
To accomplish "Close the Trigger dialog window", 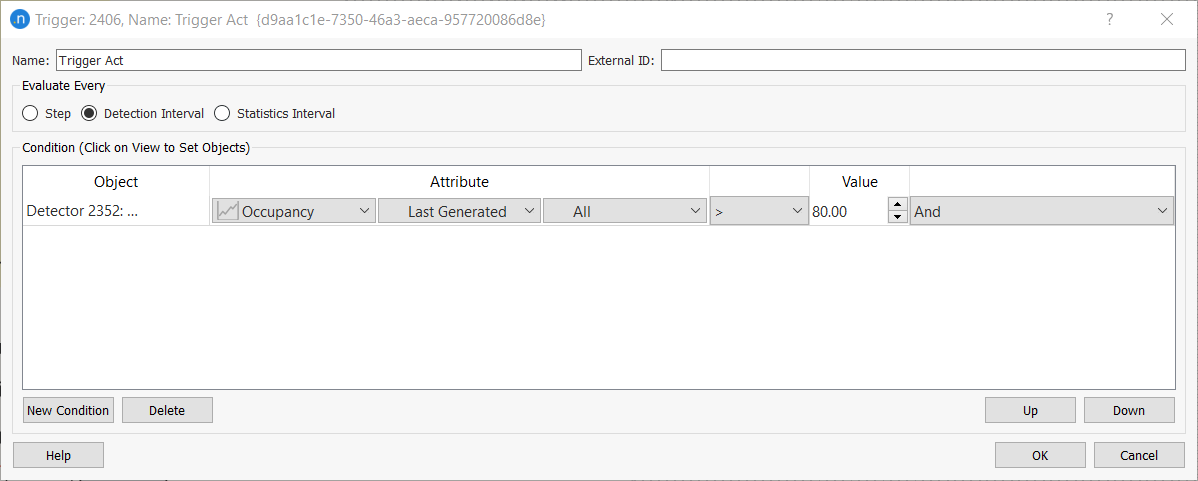I will tap(1166, 19).
